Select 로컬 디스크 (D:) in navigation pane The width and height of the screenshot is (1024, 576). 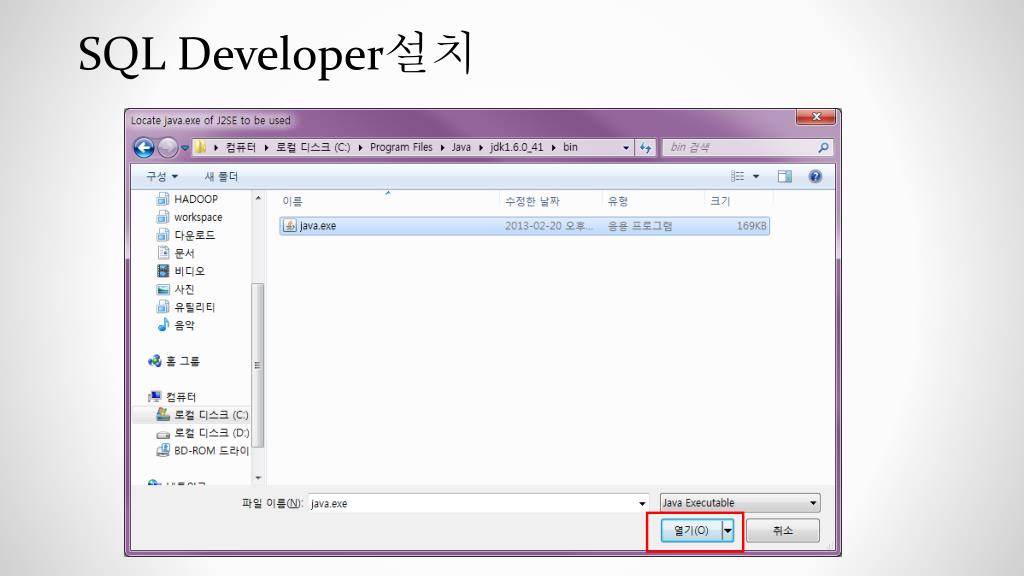(x=202, y=433)
